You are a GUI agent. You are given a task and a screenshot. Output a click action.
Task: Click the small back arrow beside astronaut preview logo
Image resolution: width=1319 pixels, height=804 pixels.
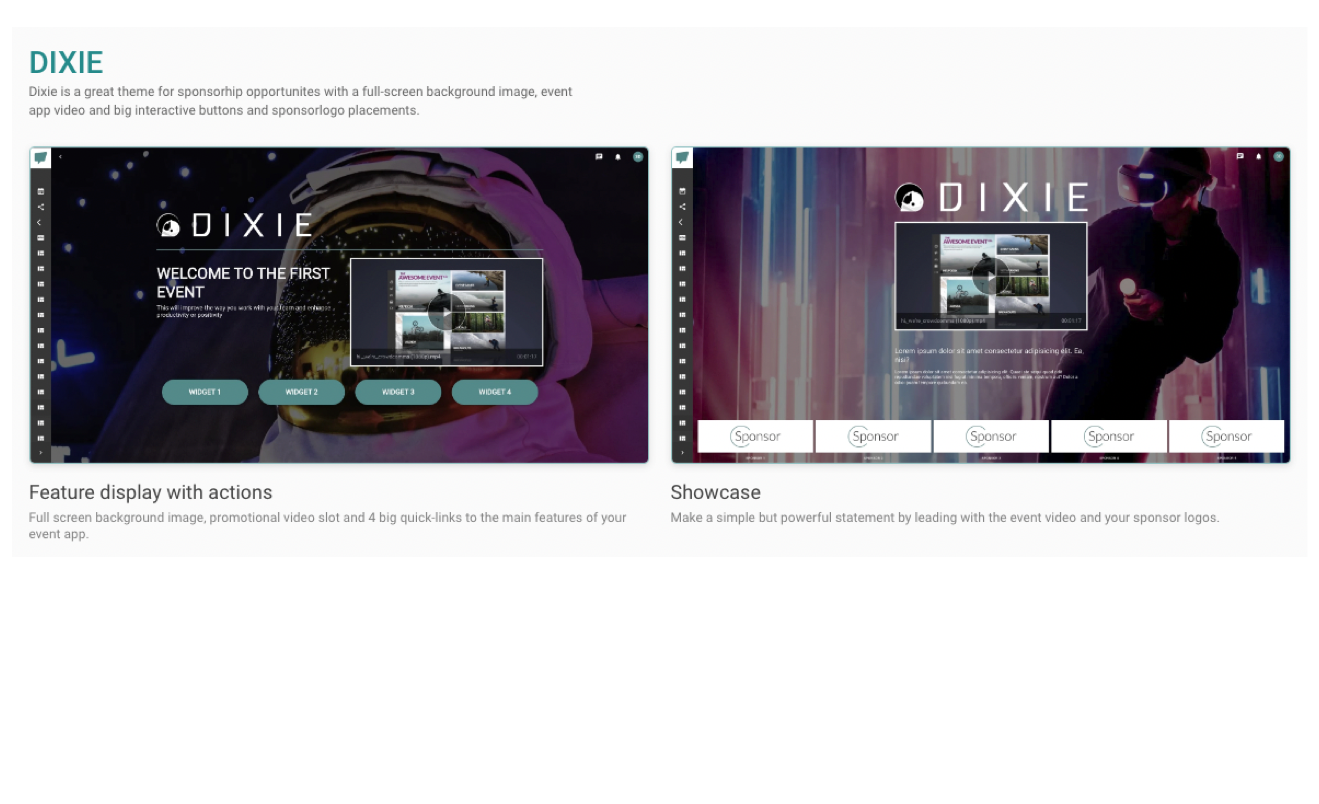tap(60, 156)
